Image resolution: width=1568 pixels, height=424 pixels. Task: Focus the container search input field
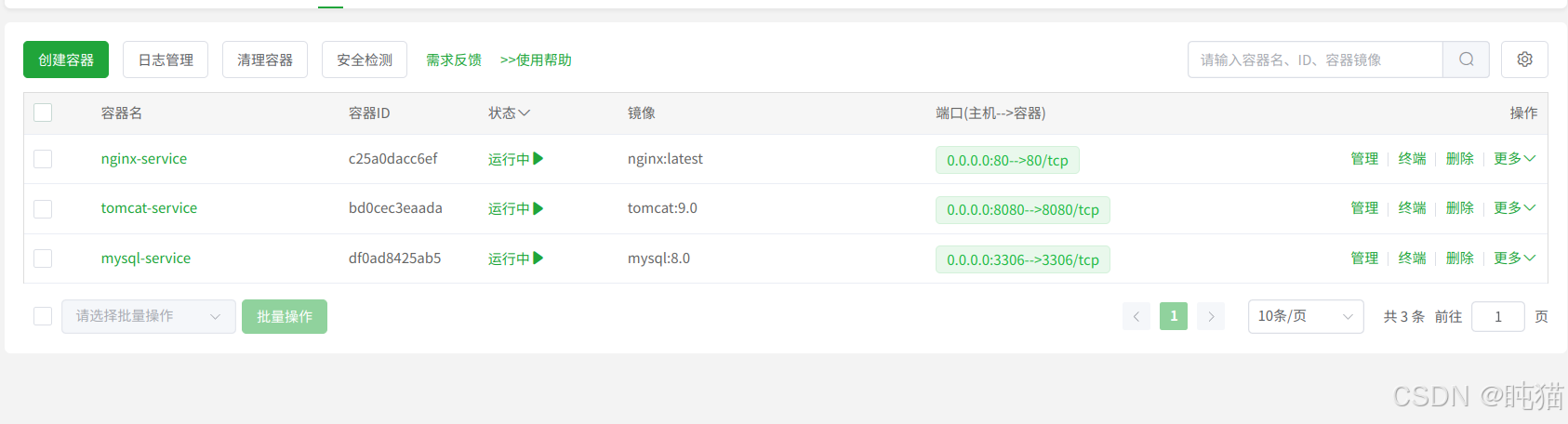(1315, 60)
